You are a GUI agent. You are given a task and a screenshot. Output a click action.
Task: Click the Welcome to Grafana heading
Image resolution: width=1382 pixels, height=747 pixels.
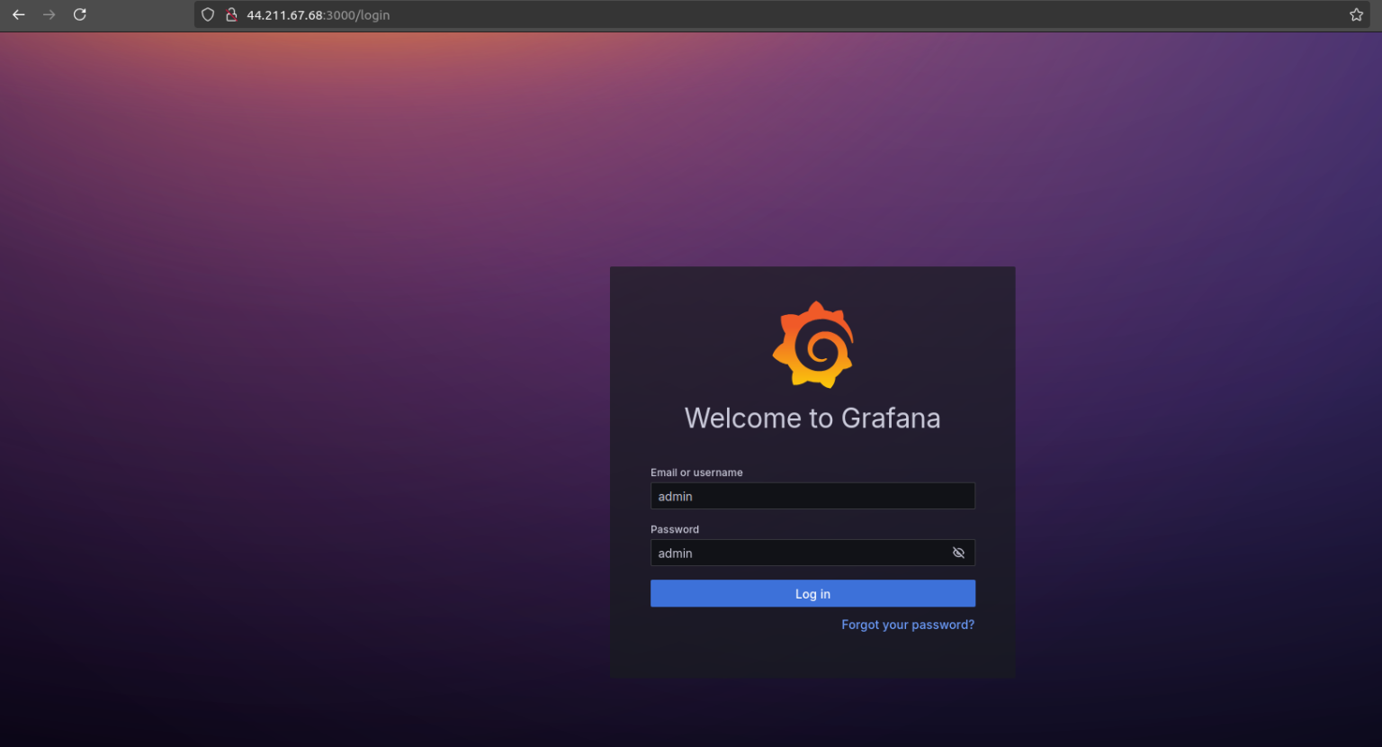pos(812,418)
